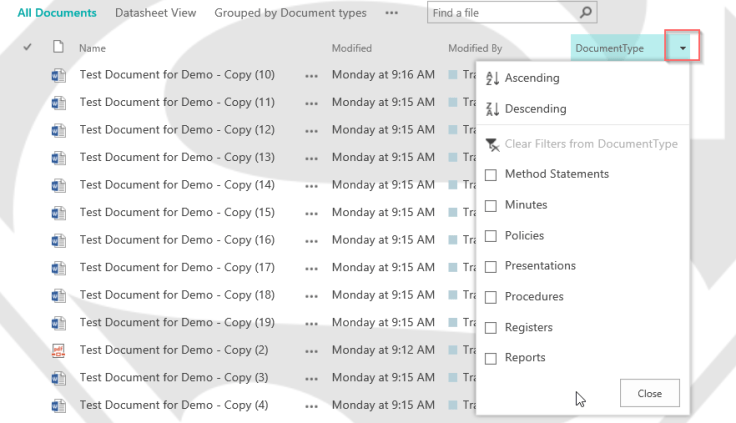Click the Modified column header
This screenshot has width=736, height=423.
click(351, 48)
